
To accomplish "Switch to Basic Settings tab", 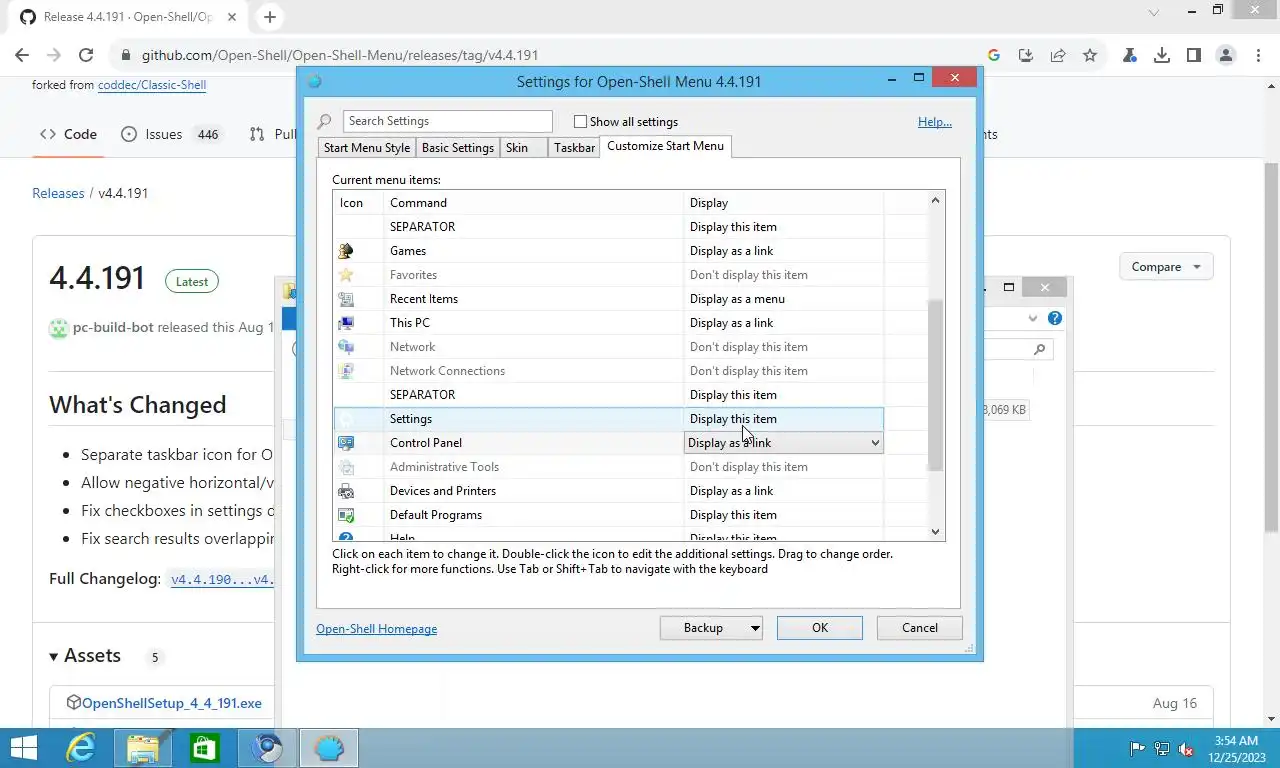I will pos(457,148).
